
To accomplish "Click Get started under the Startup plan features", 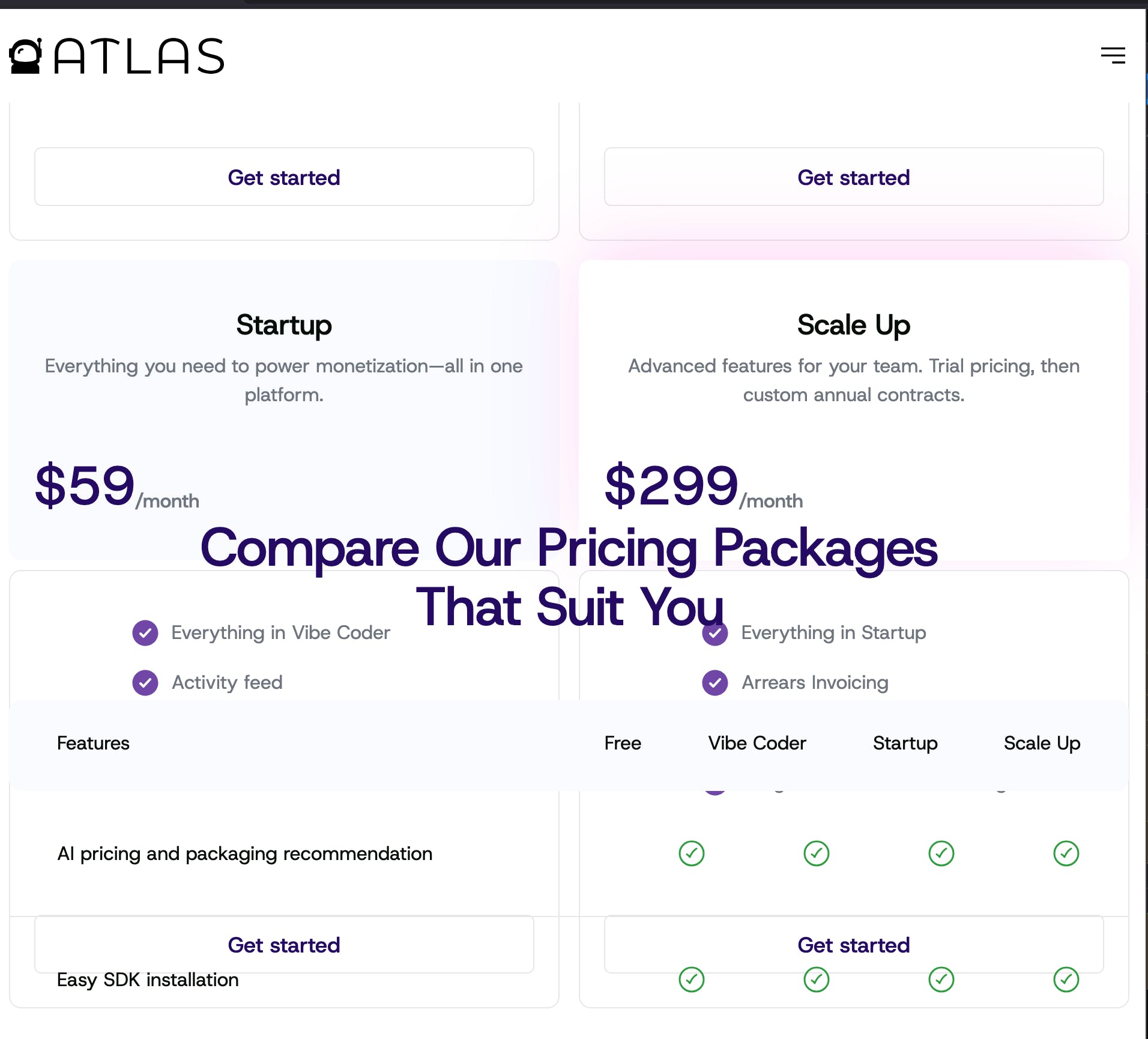I will (284, 945).
